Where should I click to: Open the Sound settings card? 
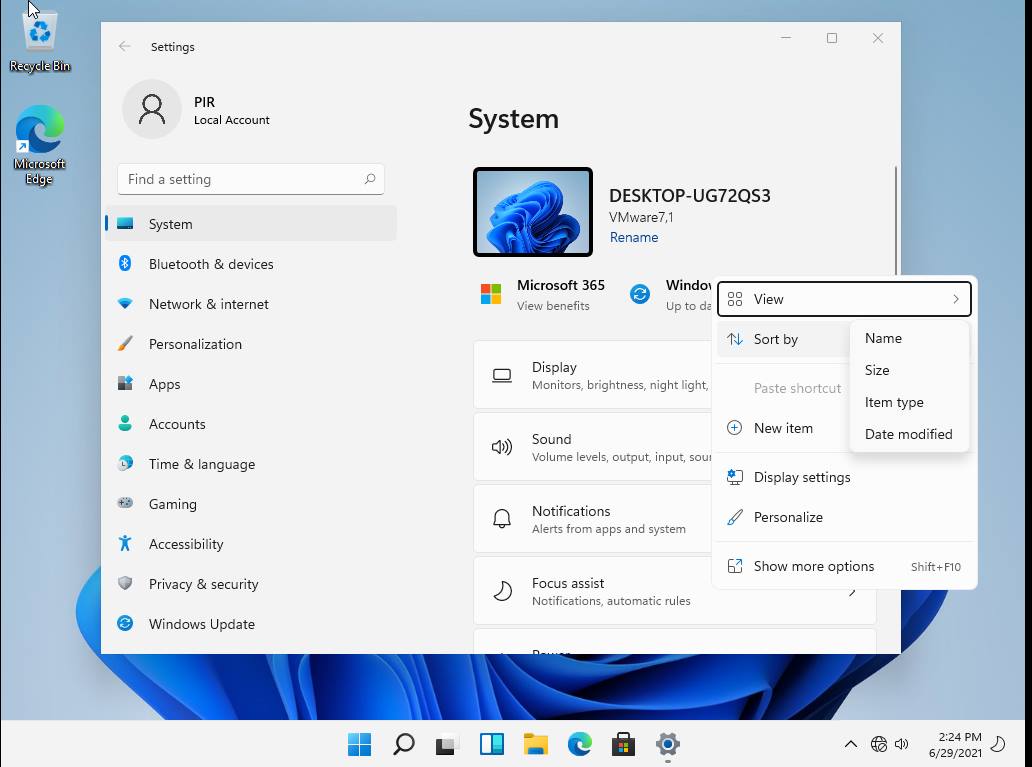pos(593,447)
